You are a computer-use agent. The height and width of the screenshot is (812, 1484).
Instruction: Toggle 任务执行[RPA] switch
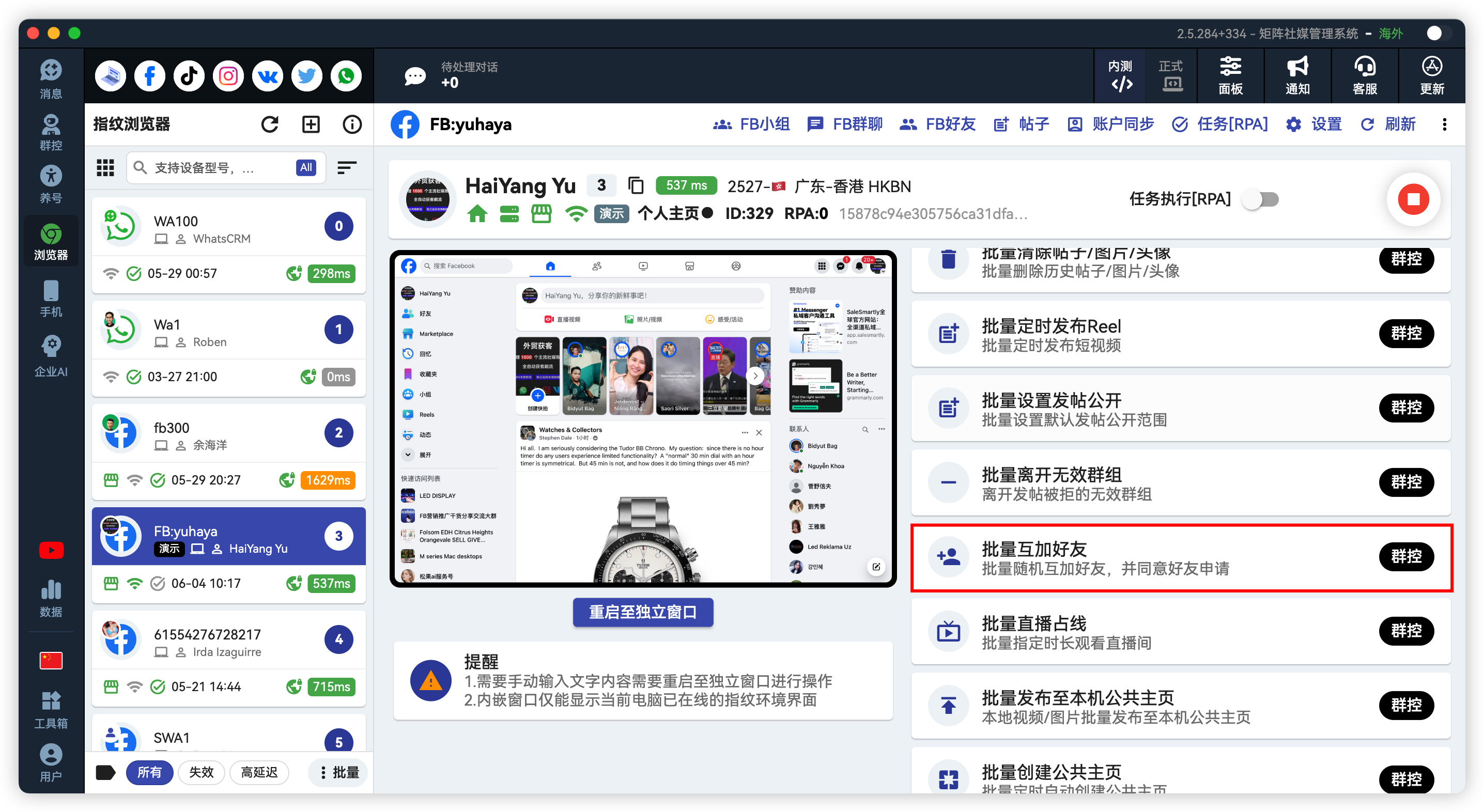(x=1260, y=199)
